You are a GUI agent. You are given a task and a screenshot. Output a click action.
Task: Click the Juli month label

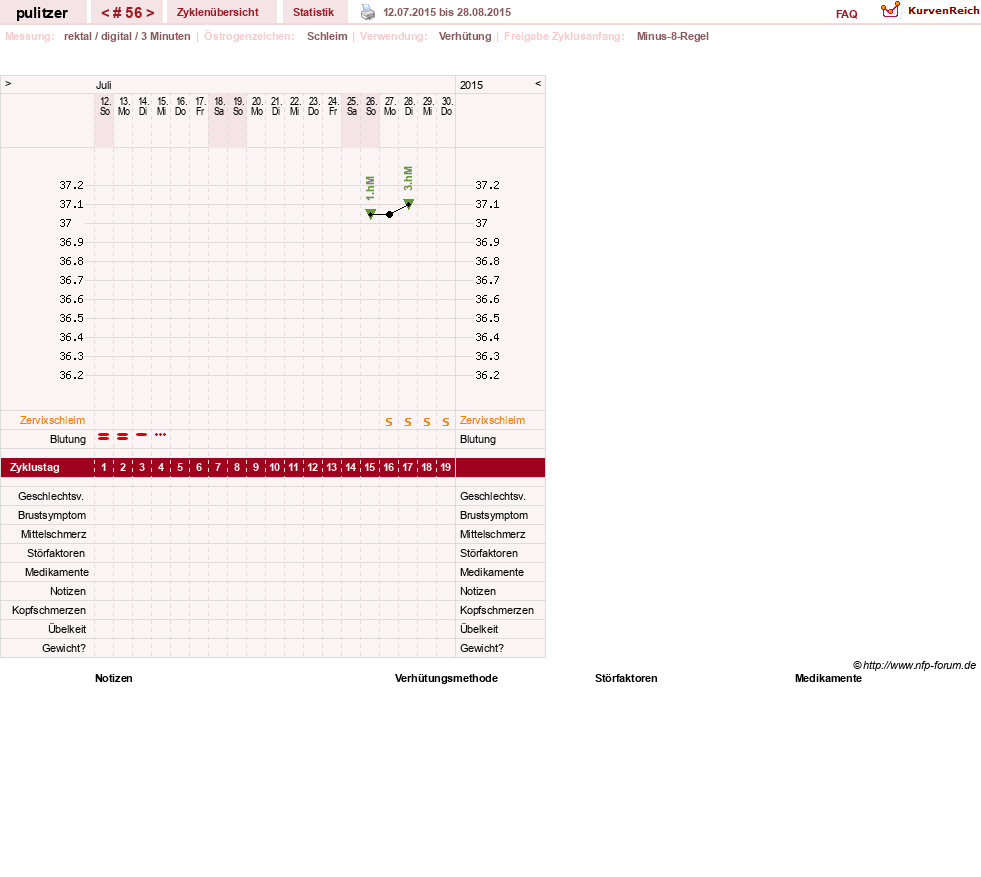(x=104, y=85)
